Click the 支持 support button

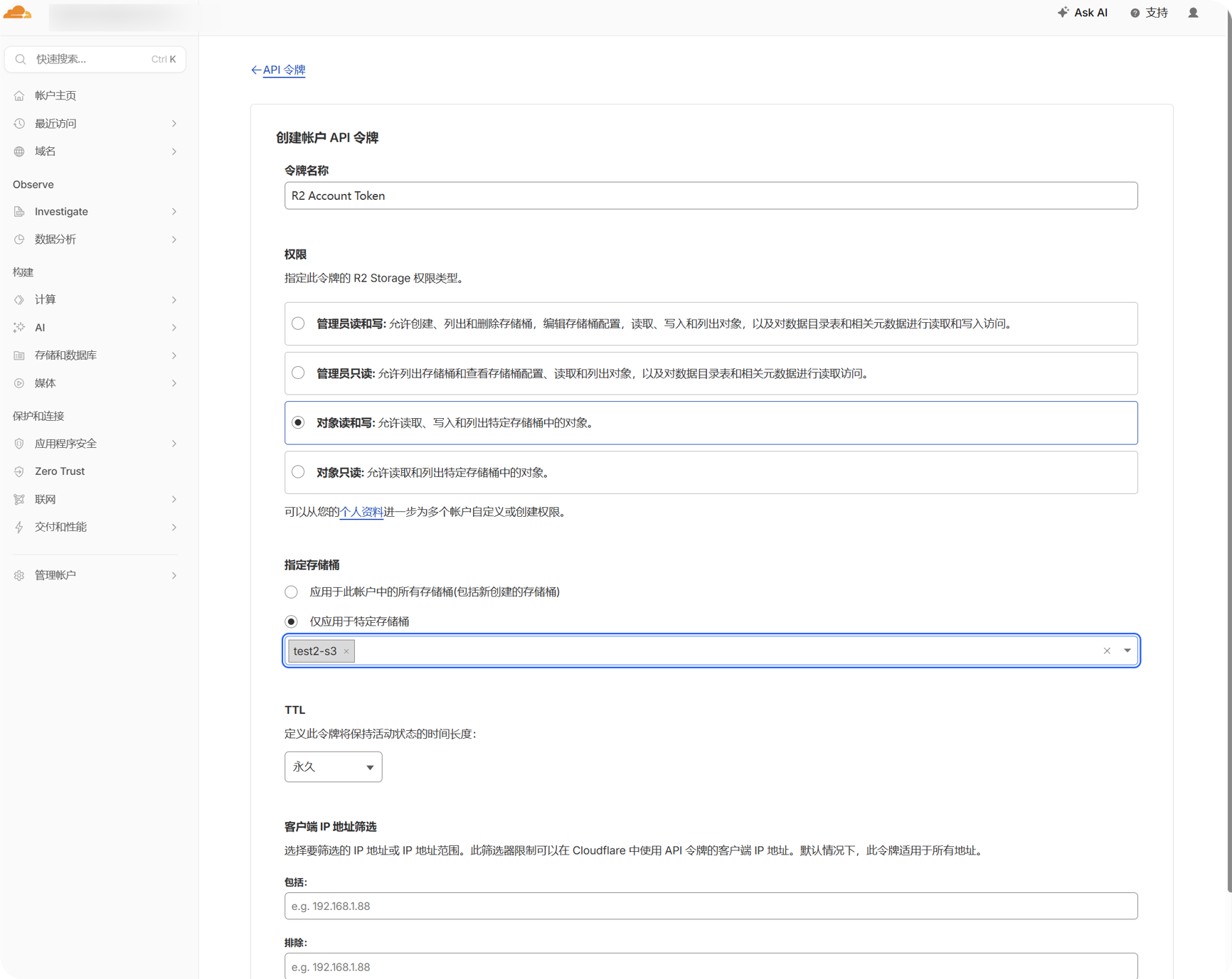point(1149,13)
